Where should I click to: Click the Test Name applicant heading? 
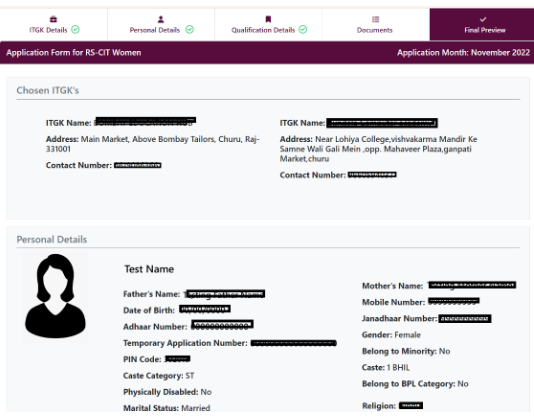149,269
